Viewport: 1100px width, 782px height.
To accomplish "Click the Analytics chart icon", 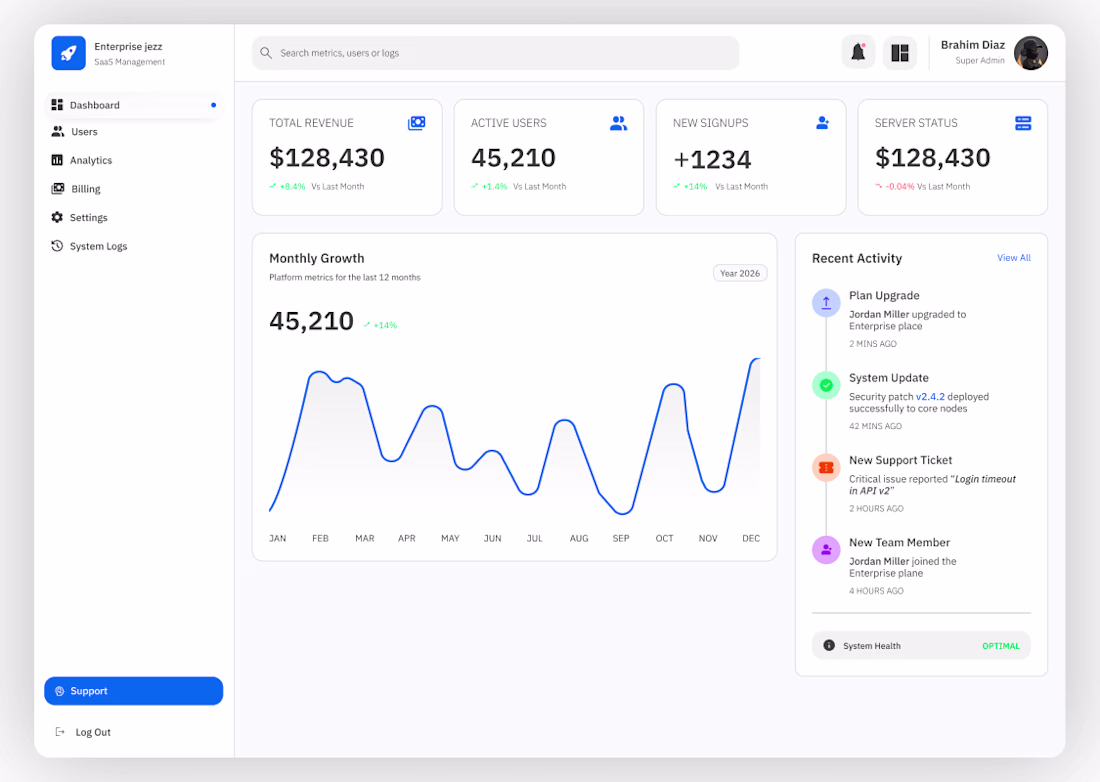I will point(57,160).
